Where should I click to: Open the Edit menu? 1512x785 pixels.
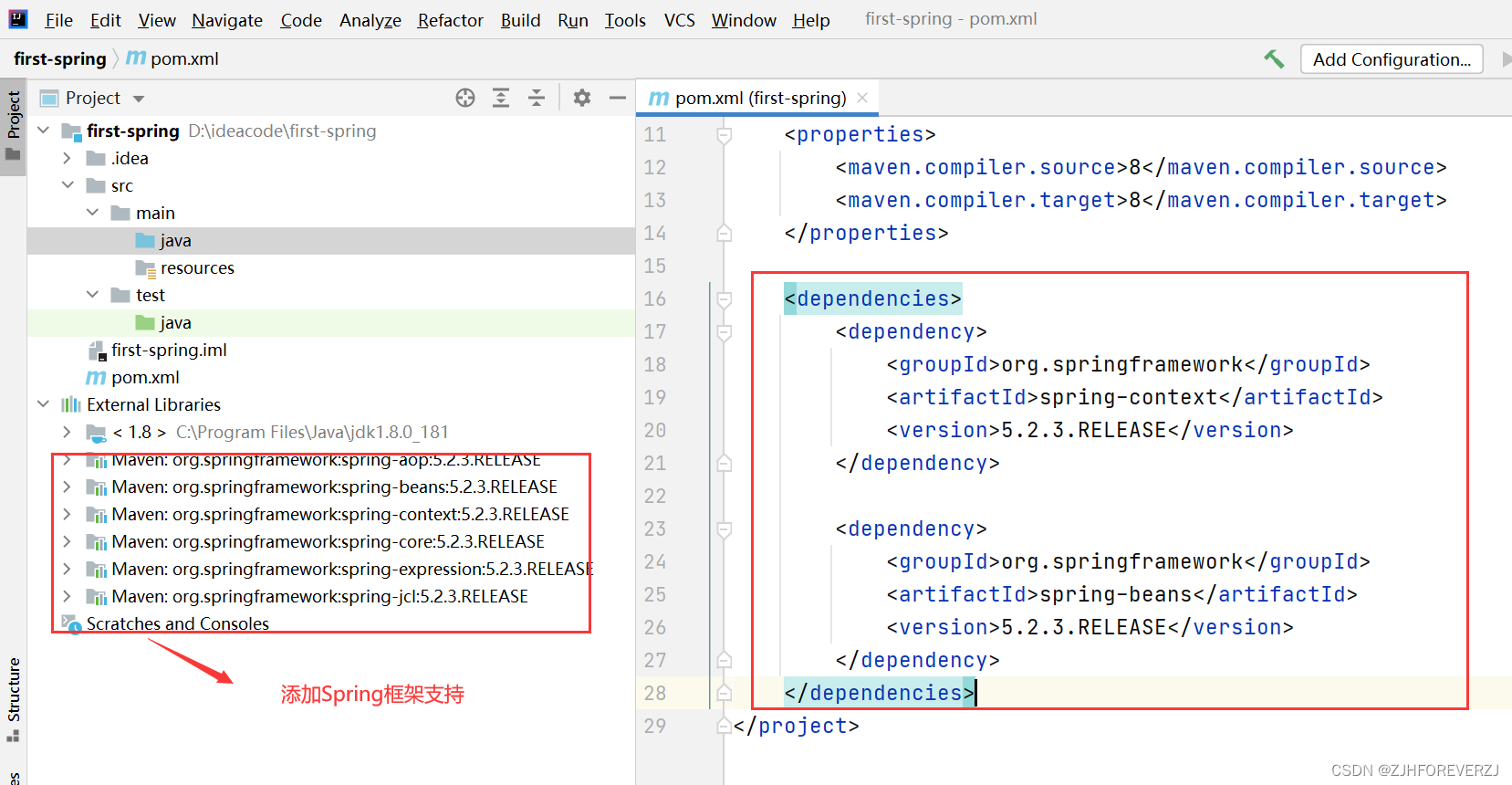(106, 20)
